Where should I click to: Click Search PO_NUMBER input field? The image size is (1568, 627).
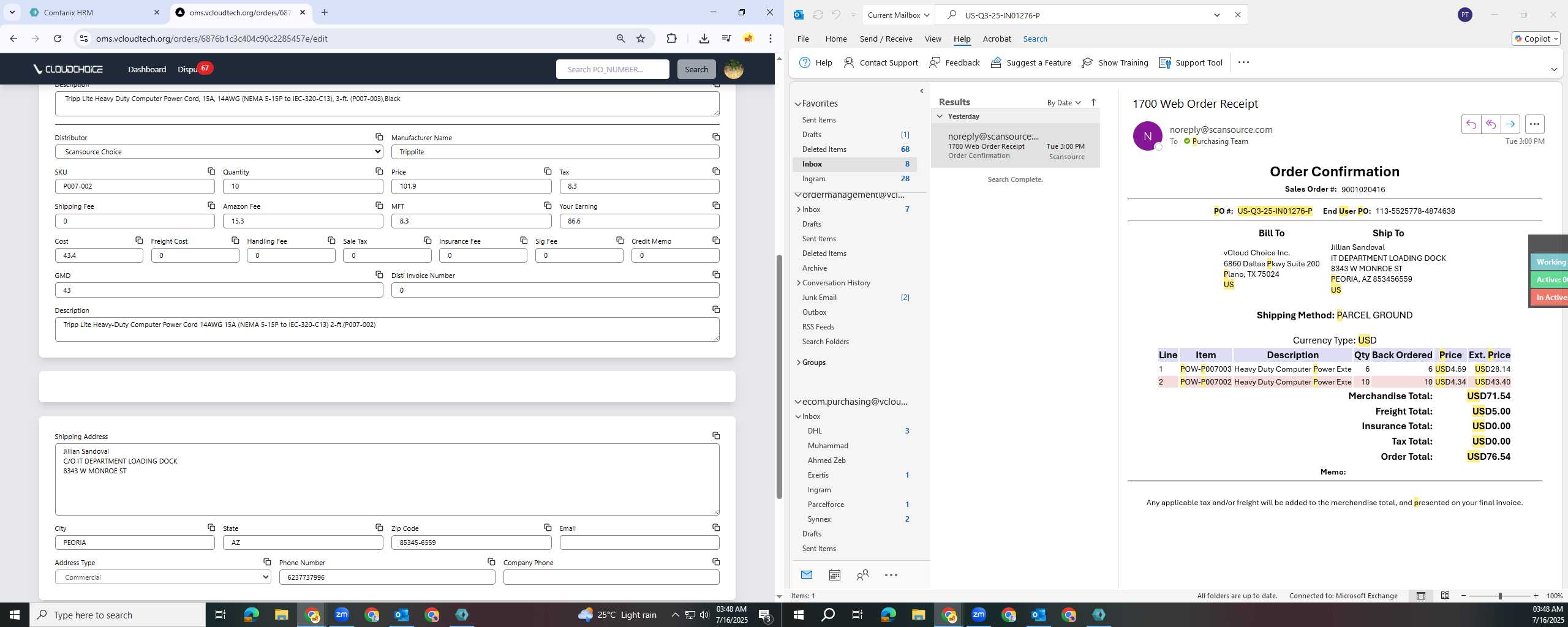point(612,69)
